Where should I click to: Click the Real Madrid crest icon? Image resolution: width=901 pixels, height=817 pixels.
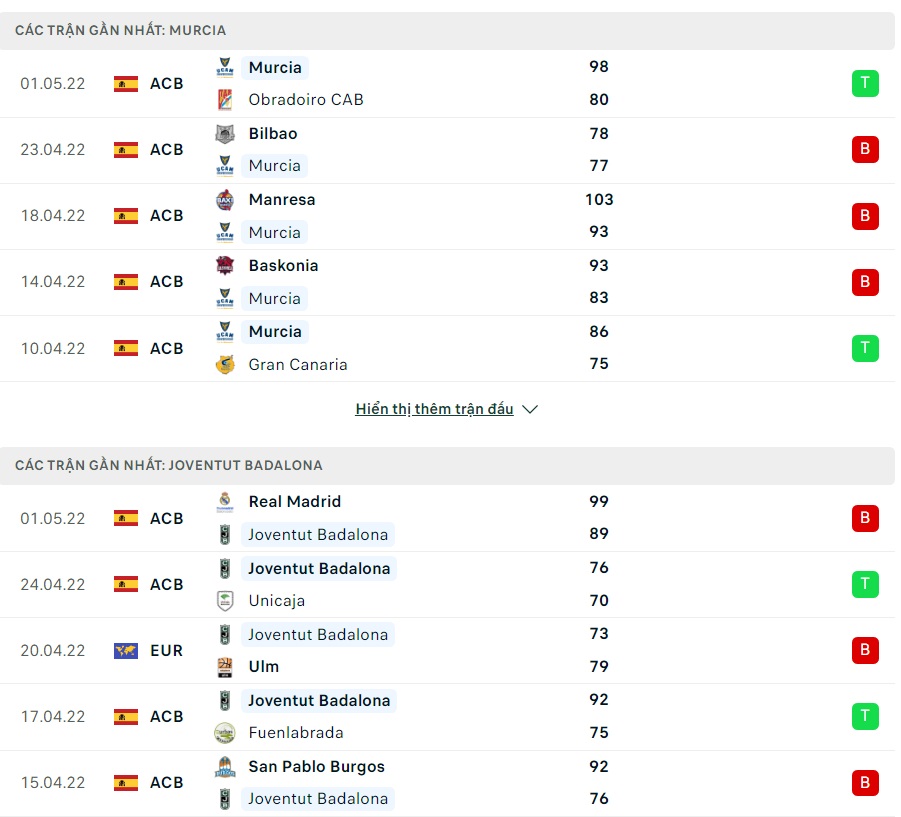click(225, 502)
